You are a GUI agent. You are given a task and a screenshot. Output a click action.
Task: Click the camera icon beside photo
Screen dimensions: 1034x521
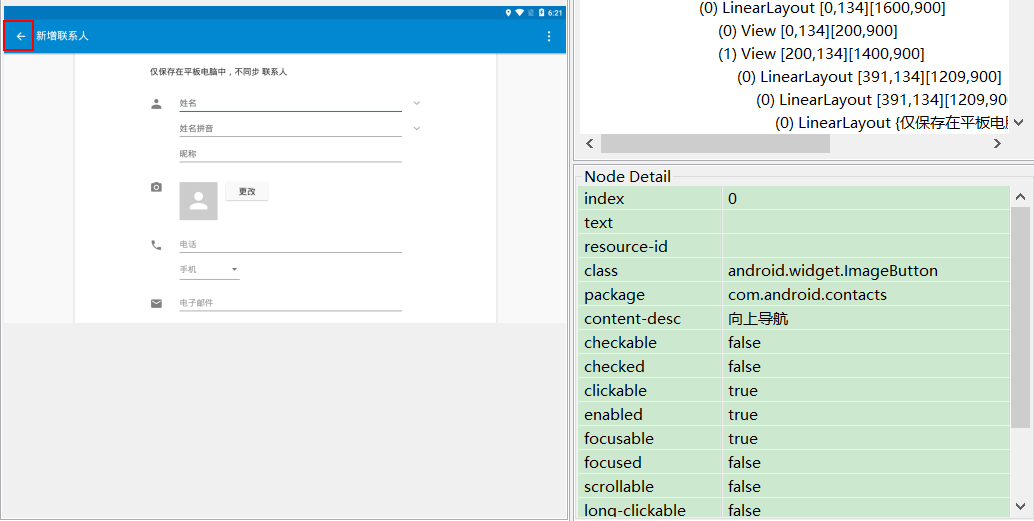[x=156, y=187]
